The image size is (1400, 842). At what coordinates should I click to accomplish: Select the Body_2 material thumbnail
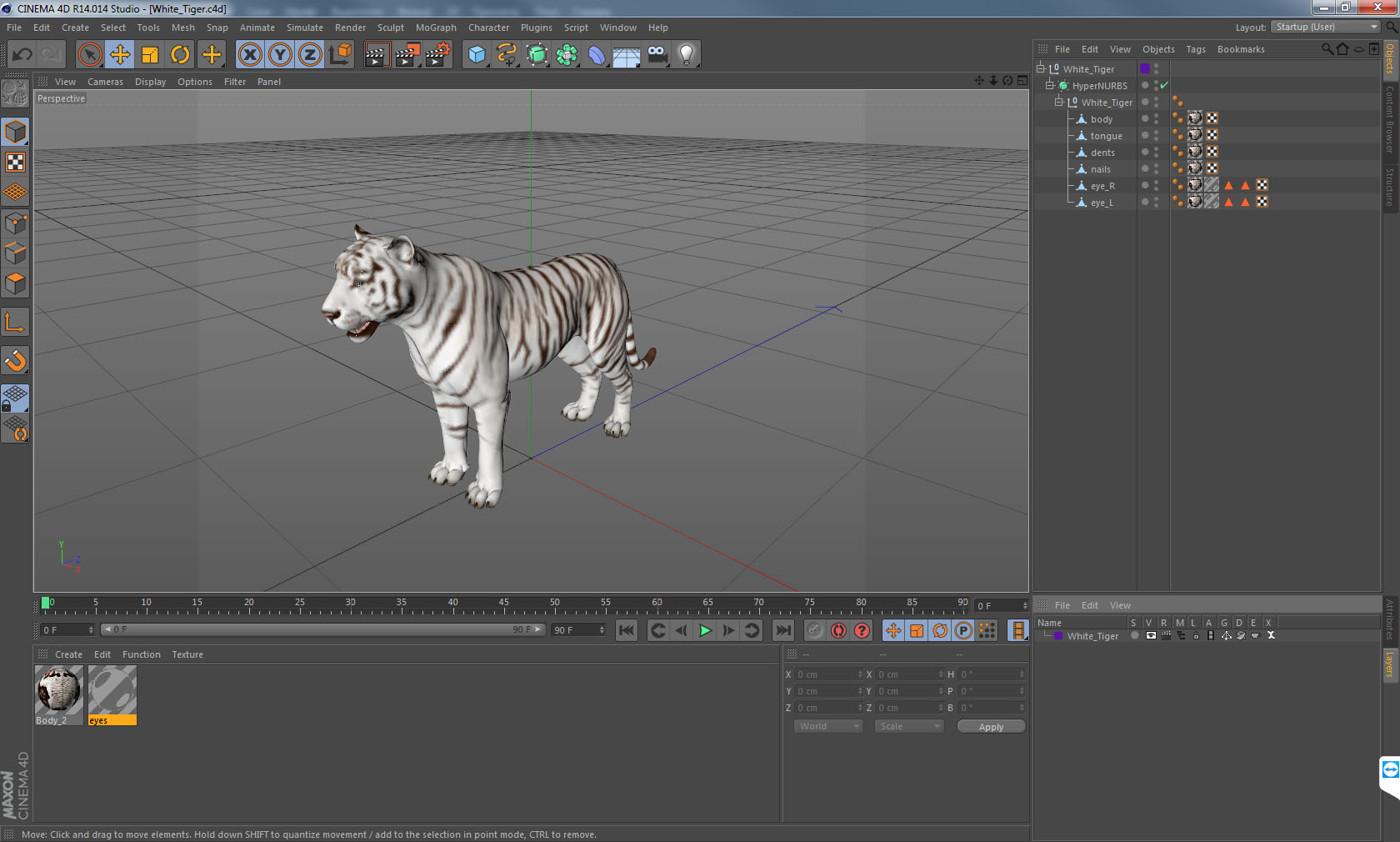[x=58, y=689]
